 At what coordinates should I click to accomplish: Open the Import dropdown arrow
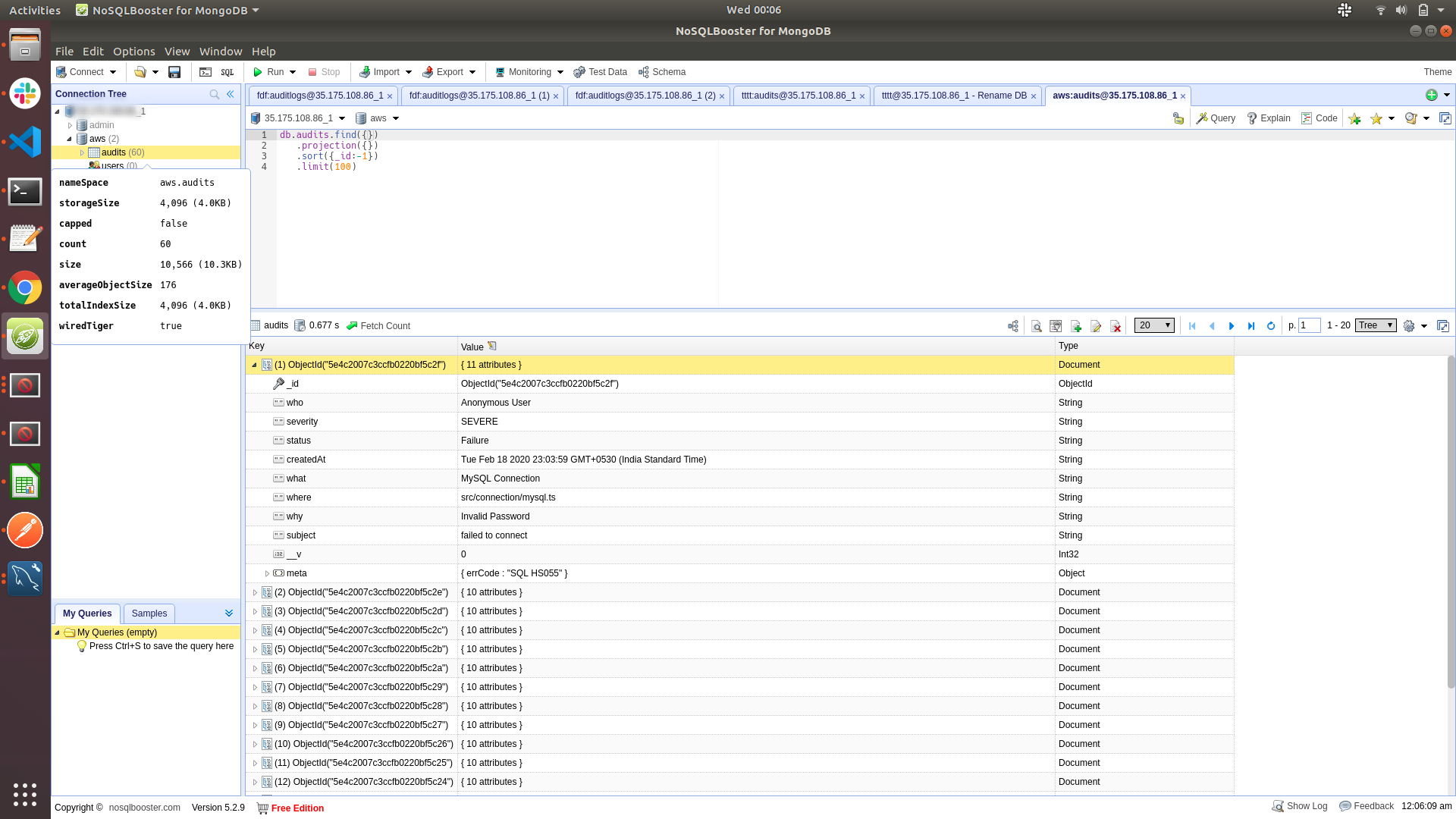(x=409, y=72)
